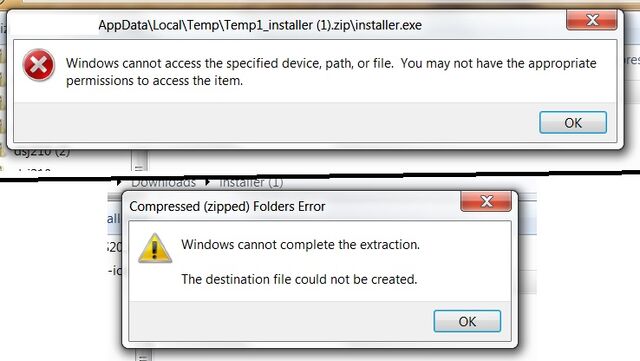The height and width of the screenshot is (361, 640).
Task: Confirm OK on the access denied dialog
Action: pyautogui.click(x=573, y=123)
